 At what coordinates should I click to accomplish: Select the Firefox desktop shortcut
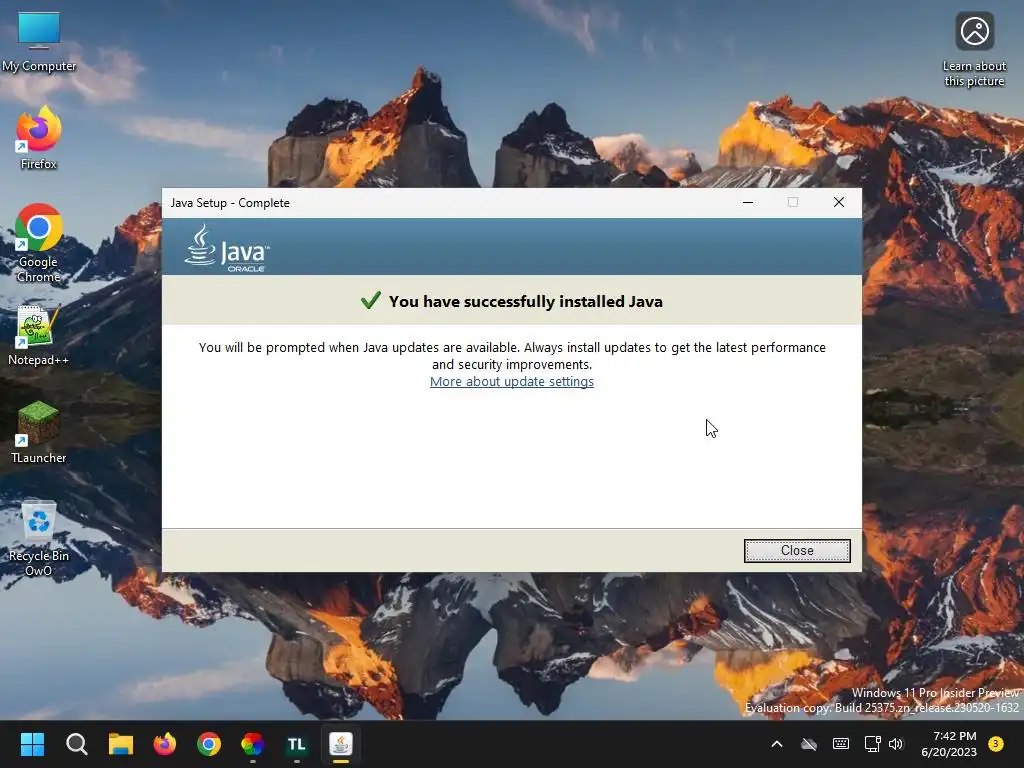click(39, 138)
